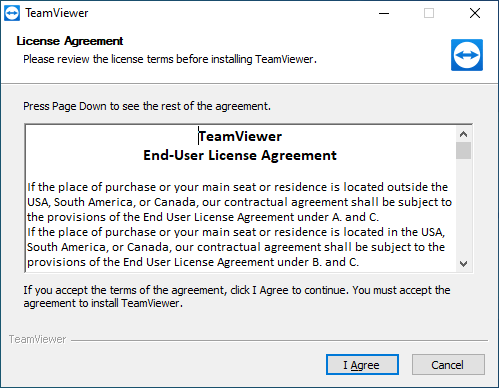Click the Press Page Down instruction text
Image resolution: width=499 pixels, height=388 pixels.
(x=147, y=106)
